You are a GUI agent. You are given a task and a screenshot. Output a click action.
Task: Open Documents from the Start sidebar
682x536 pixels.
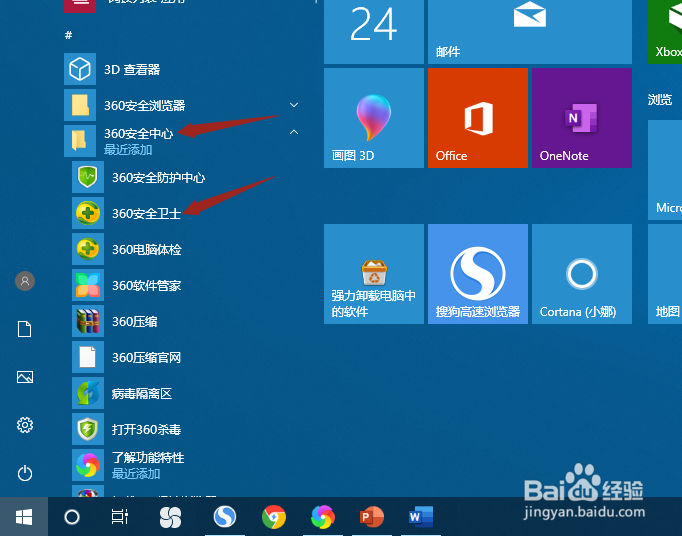coord(25,329)
